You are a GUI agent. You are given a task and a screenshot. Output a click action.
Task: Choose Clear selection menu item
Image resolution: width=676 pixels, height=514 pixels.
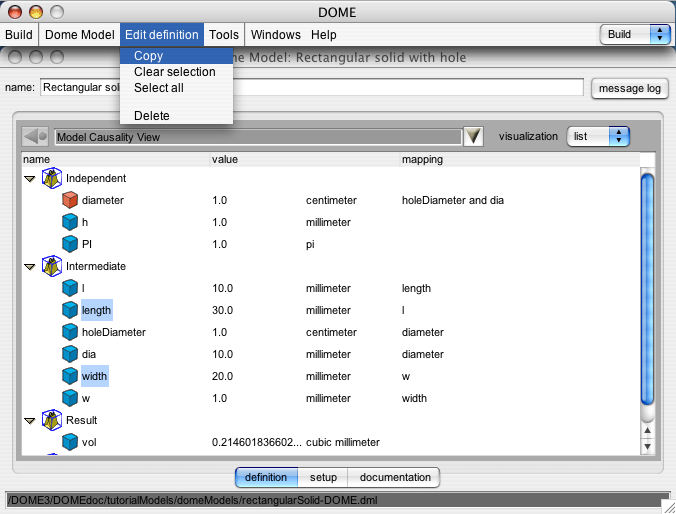[x=176, y=72]
